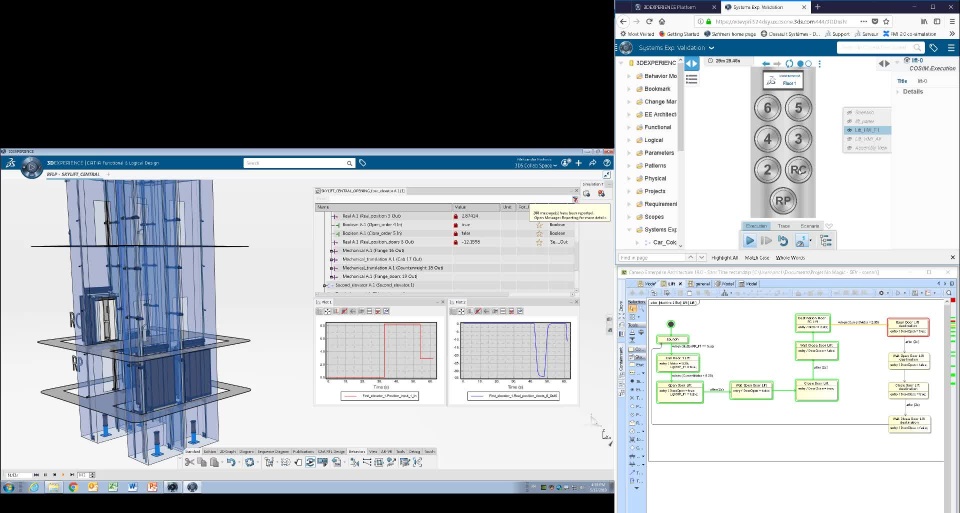Click the undo arrow in CATIA action bar
This screenshot has width=960, height=513.
coord(231,462)
